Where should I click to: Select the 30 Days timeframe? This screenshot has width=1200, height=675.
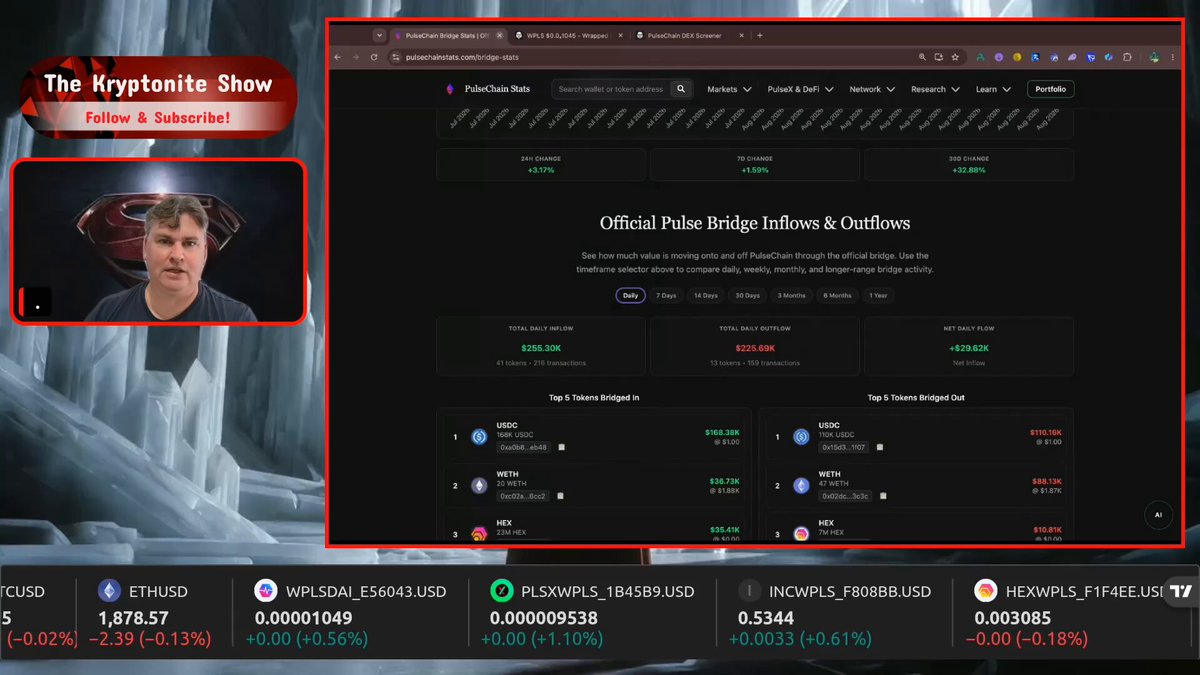click(748, 296)
